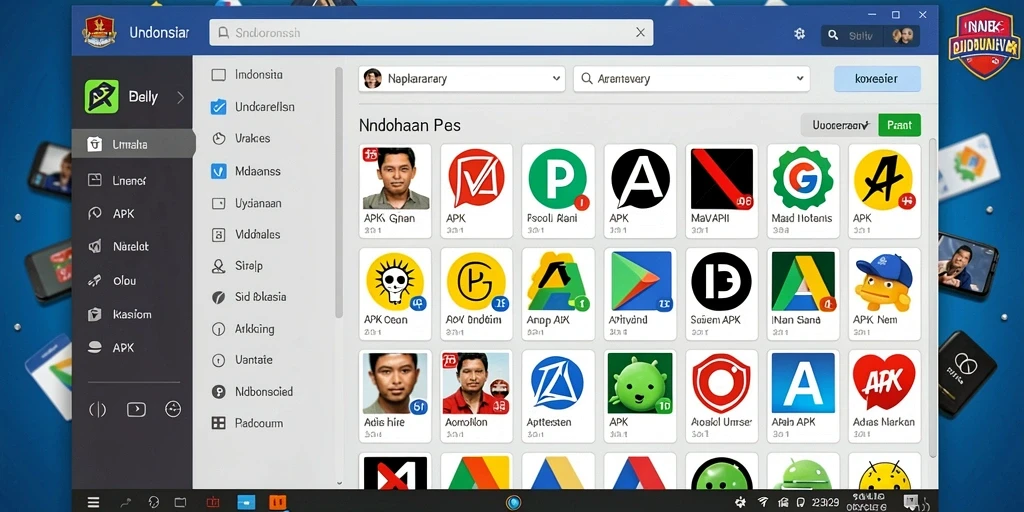The image size is (1024, 512).
Task: Open the 'AOV Dndóim' yellow app
Action: (x=476, y=294)
